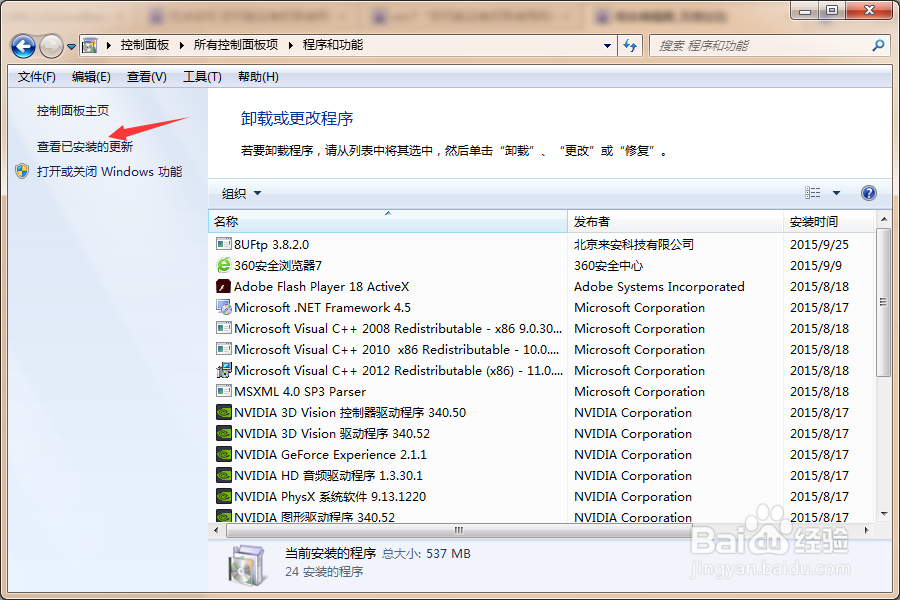Click NVIDIA 3D Vision 控制器驱动程序 icon
Screen dimensions: 900x600
(223, 412)
